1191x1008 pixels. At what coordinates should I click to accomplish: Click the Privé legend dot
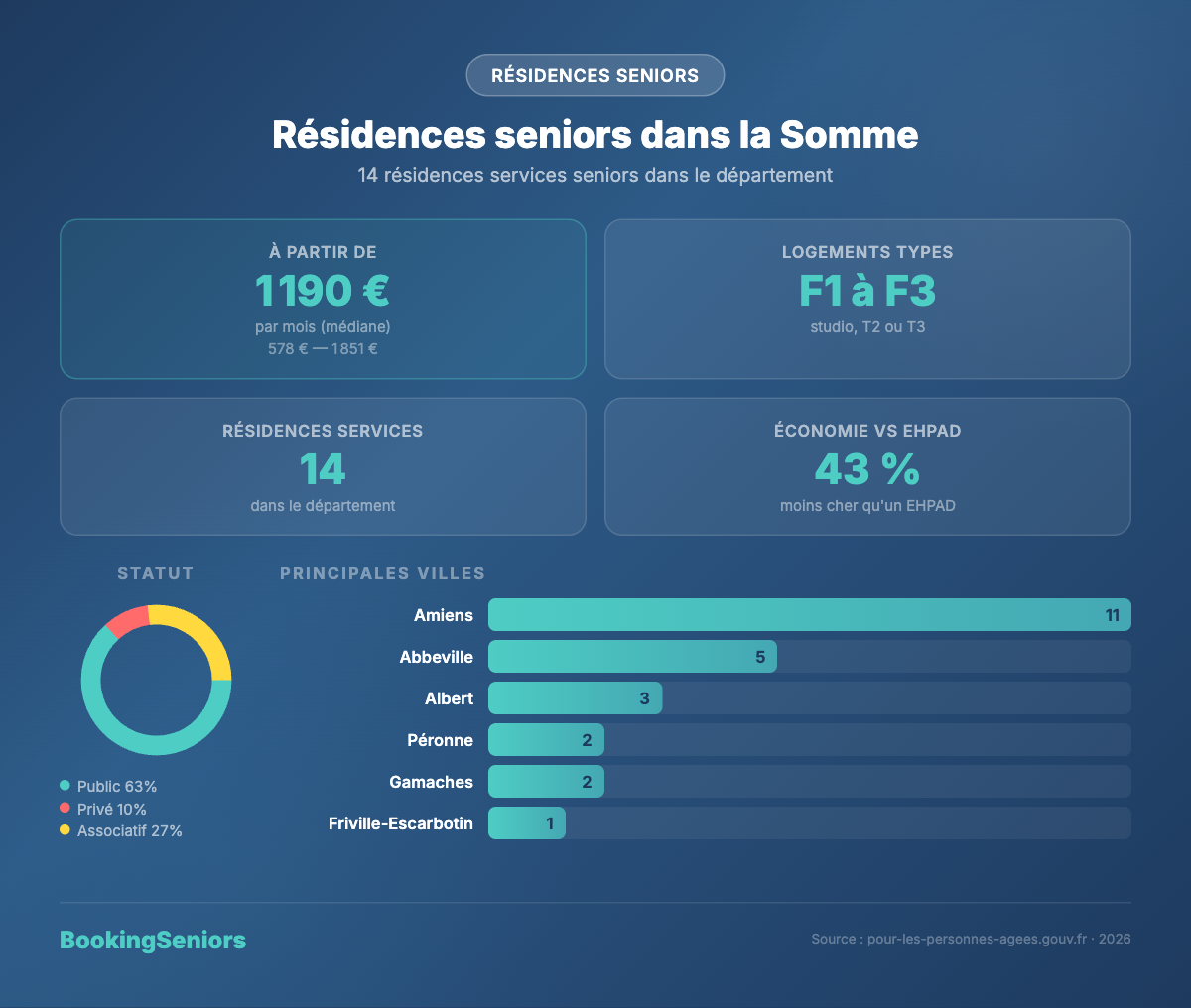65,808
